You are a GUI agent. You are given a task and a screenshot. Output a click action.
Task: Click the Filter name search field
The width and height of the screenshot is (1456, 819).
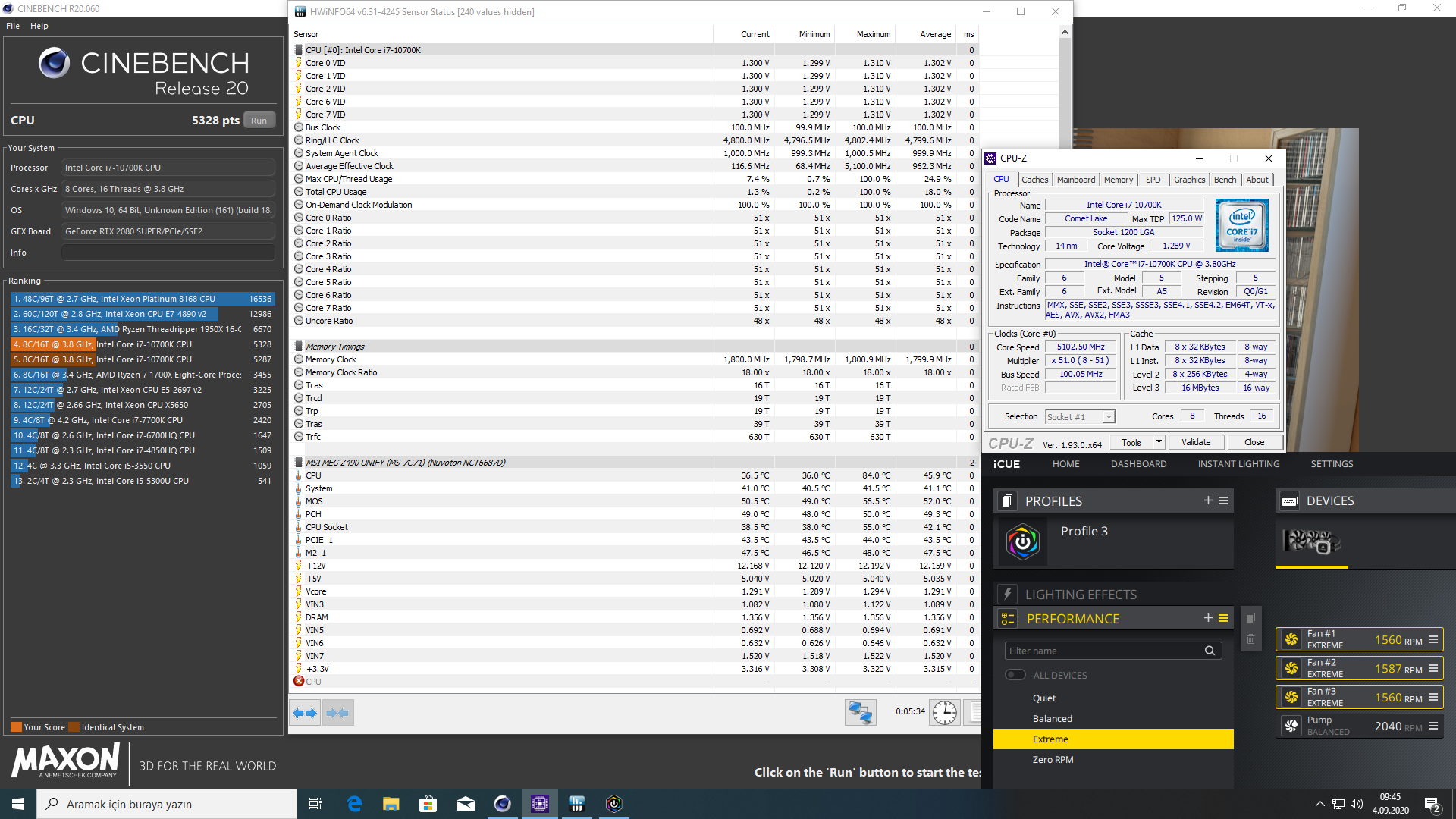pos(1113,651)
